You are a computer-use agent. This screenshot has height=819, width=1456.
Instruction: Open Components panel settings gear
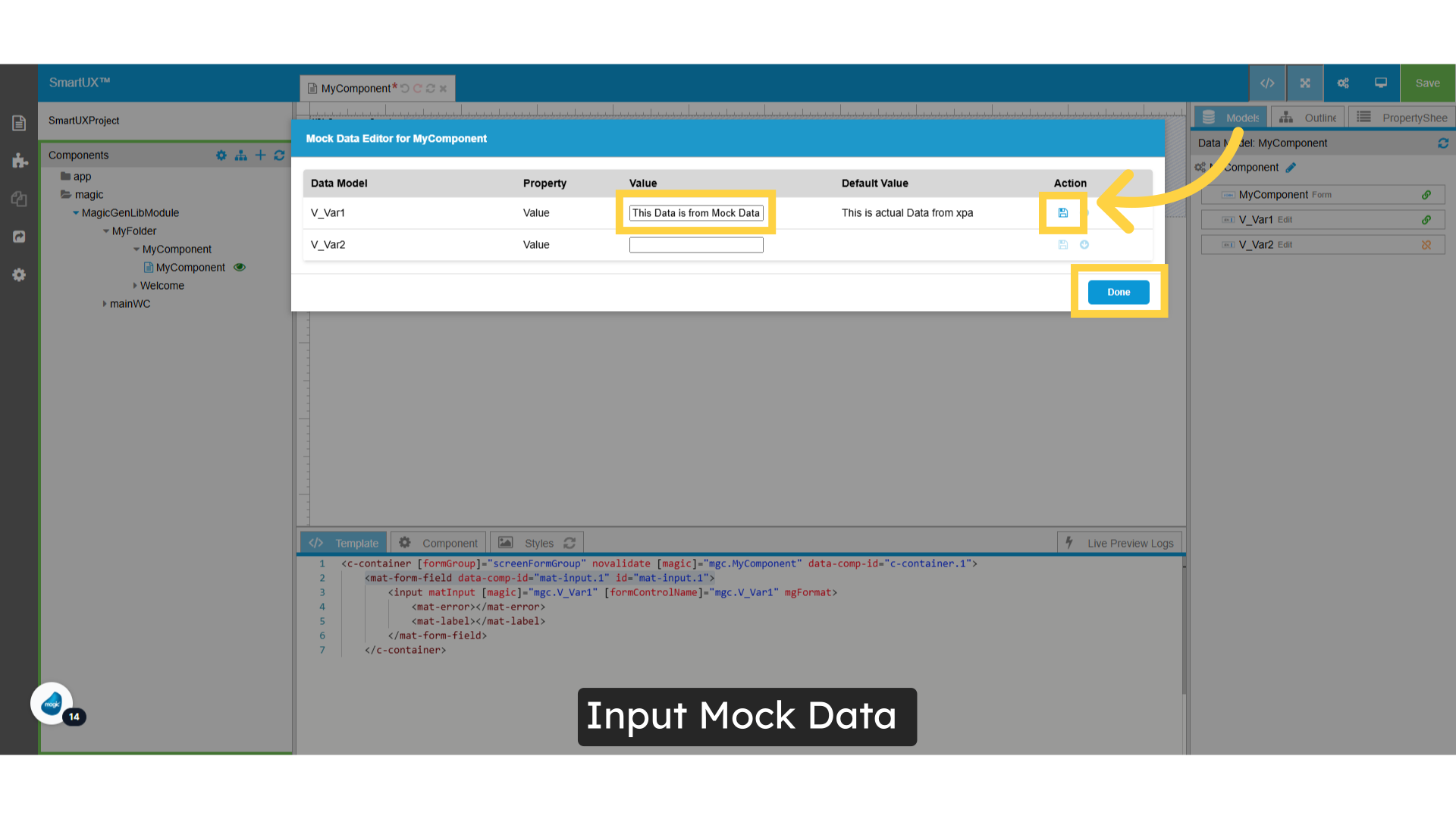point(221,155)
